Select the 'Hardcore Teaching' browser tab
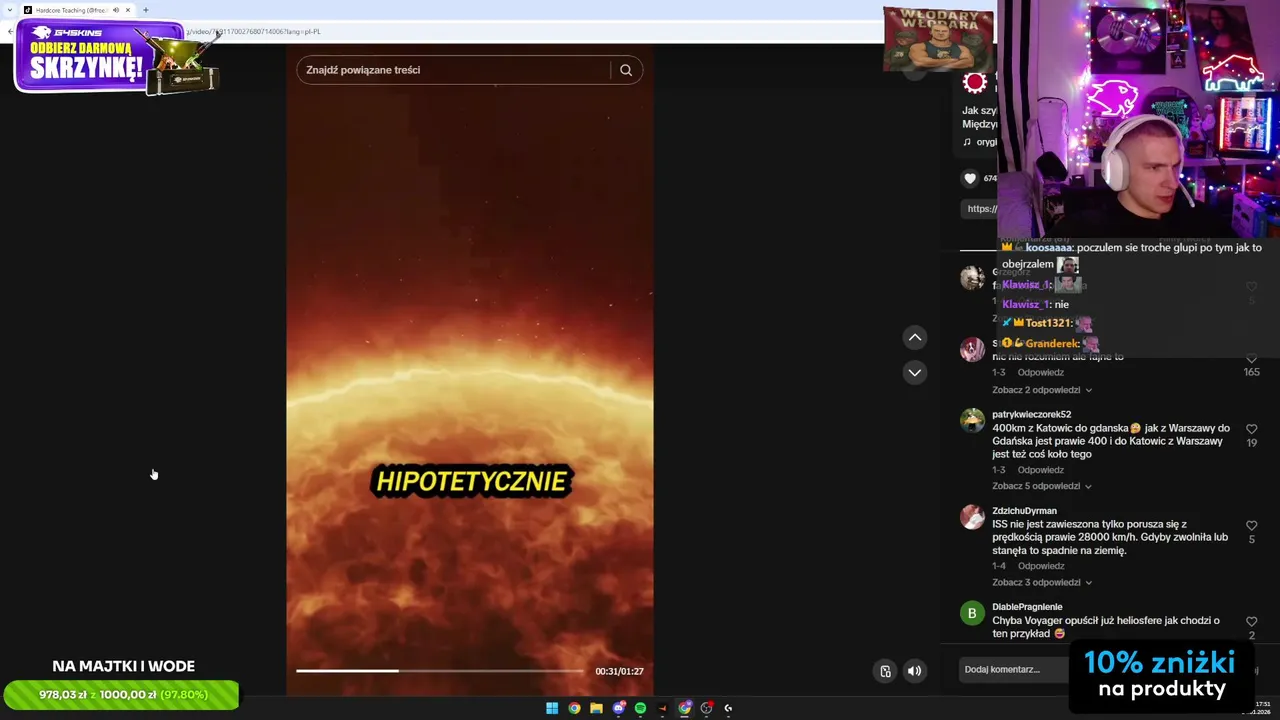 click(76, 10)
